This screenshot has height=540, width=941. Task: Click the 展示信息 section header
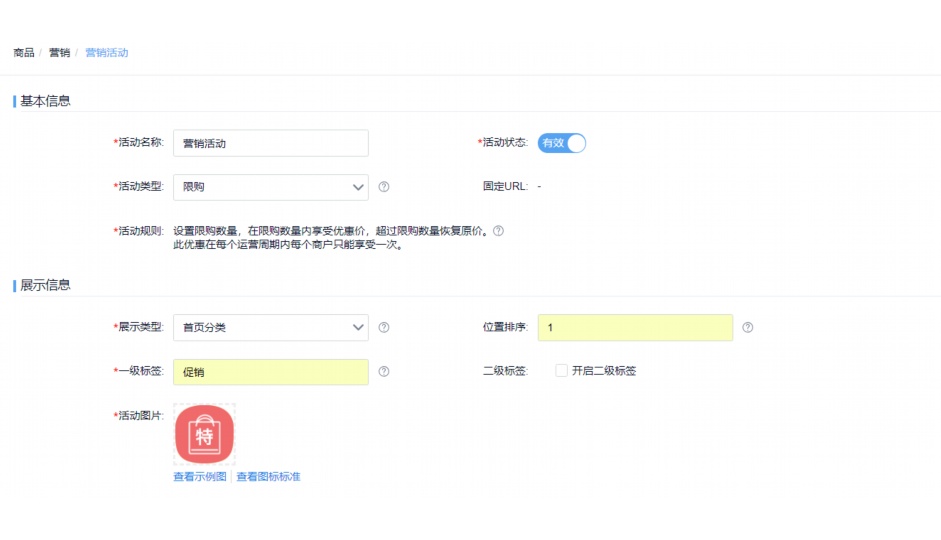pos(45,285)
